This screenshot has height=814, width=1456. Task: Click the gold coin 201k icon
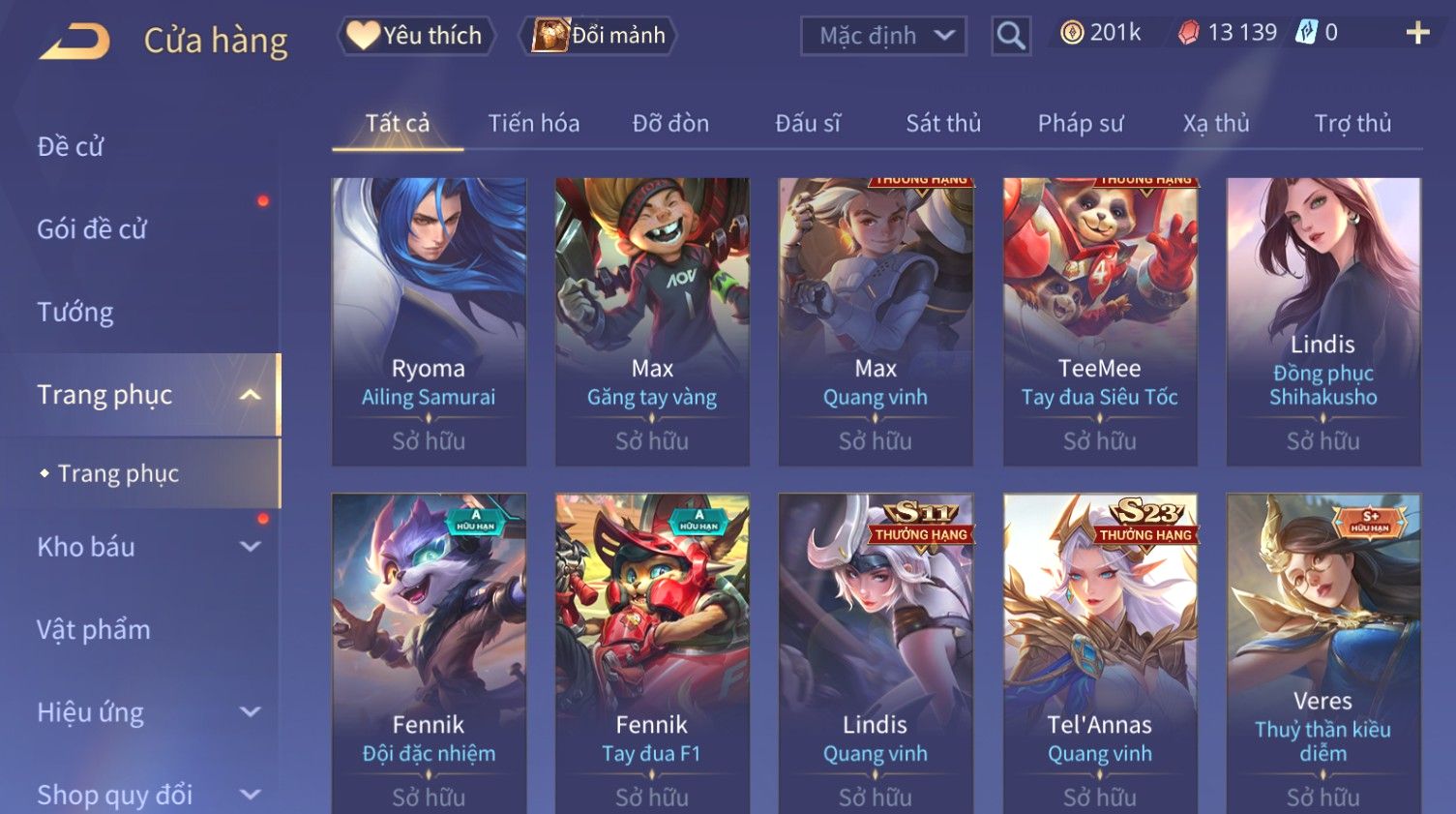1072,33
